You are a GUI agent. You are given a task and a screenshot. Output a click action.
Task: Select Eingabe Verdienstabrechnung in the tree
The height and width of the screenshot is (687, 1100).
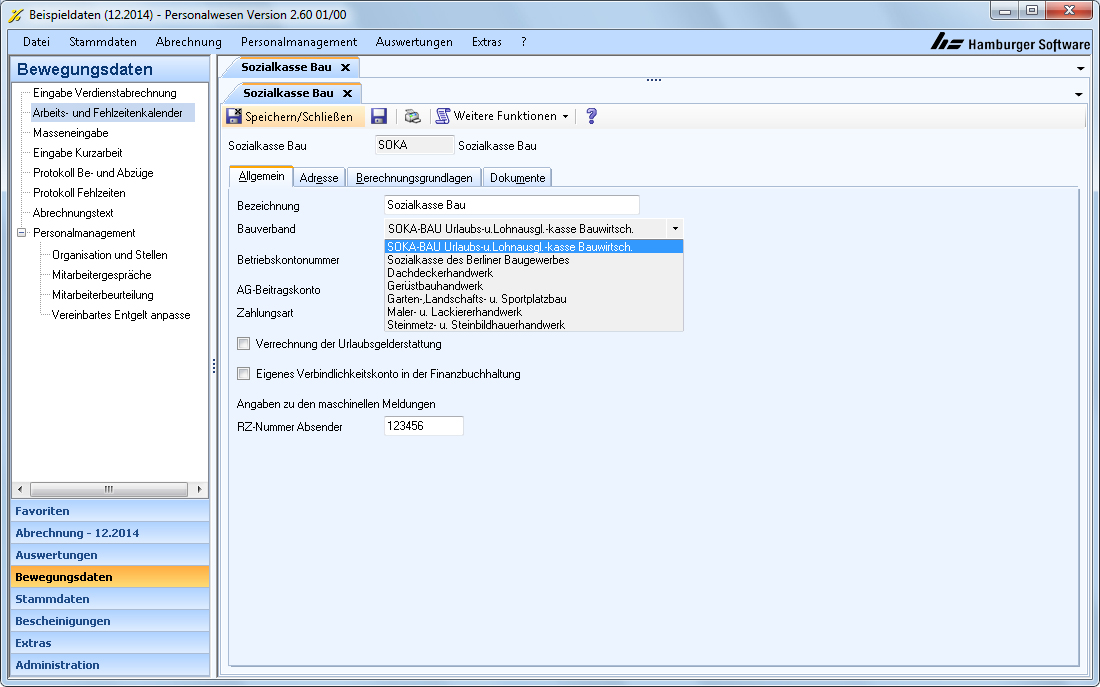[x=105, y=93]
